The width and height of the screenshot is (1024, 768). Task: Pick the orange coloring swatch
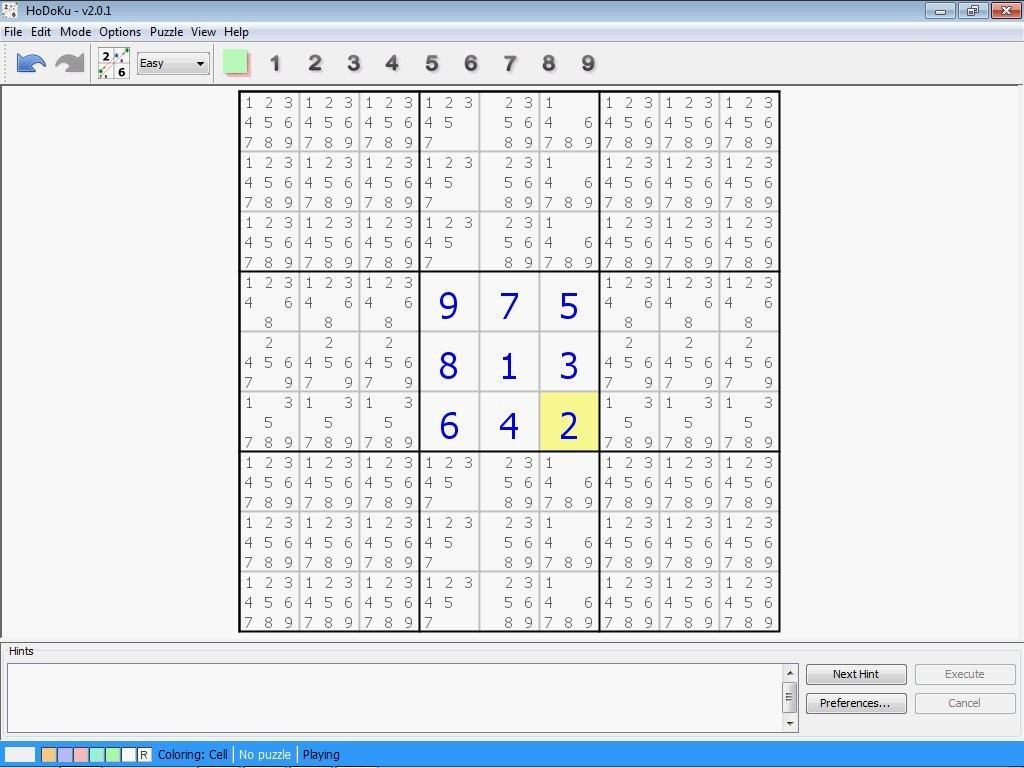coord(49,755)
